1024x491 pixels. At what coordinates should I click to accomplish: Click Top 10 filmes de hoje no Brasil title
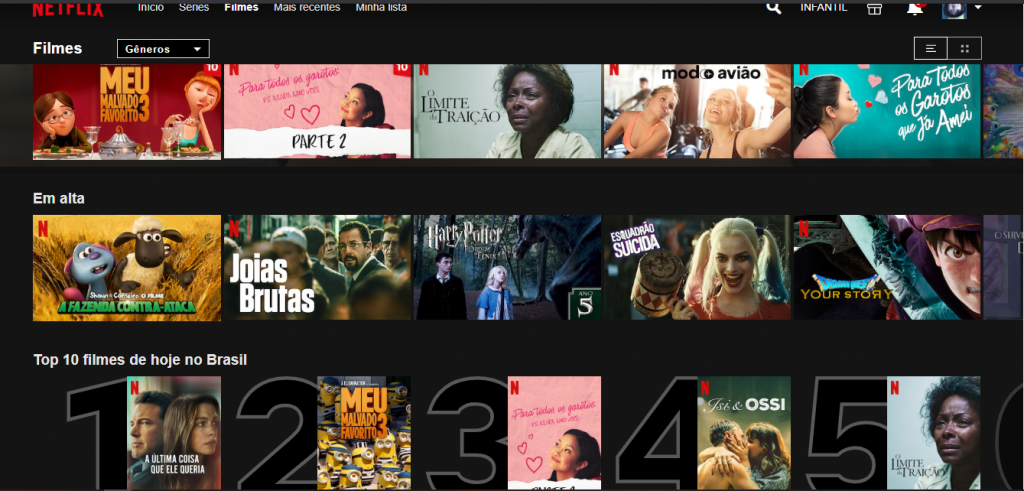tap(140, 360)
